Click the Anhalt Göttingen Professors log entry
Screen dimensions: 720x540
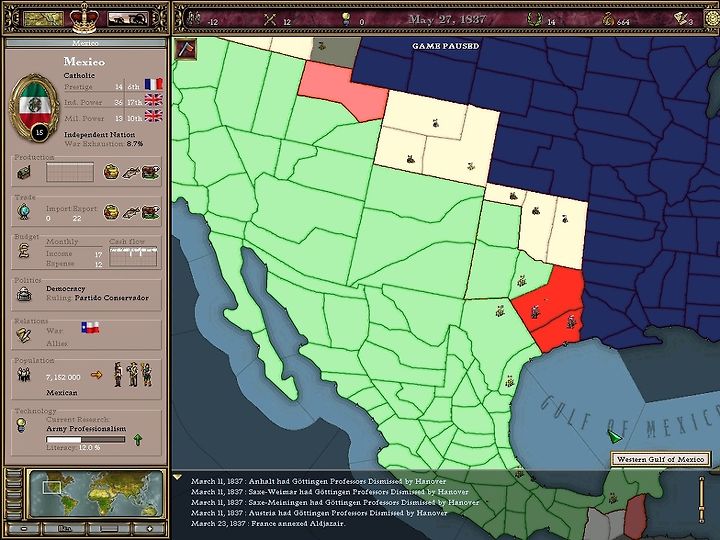coord(319,481)
